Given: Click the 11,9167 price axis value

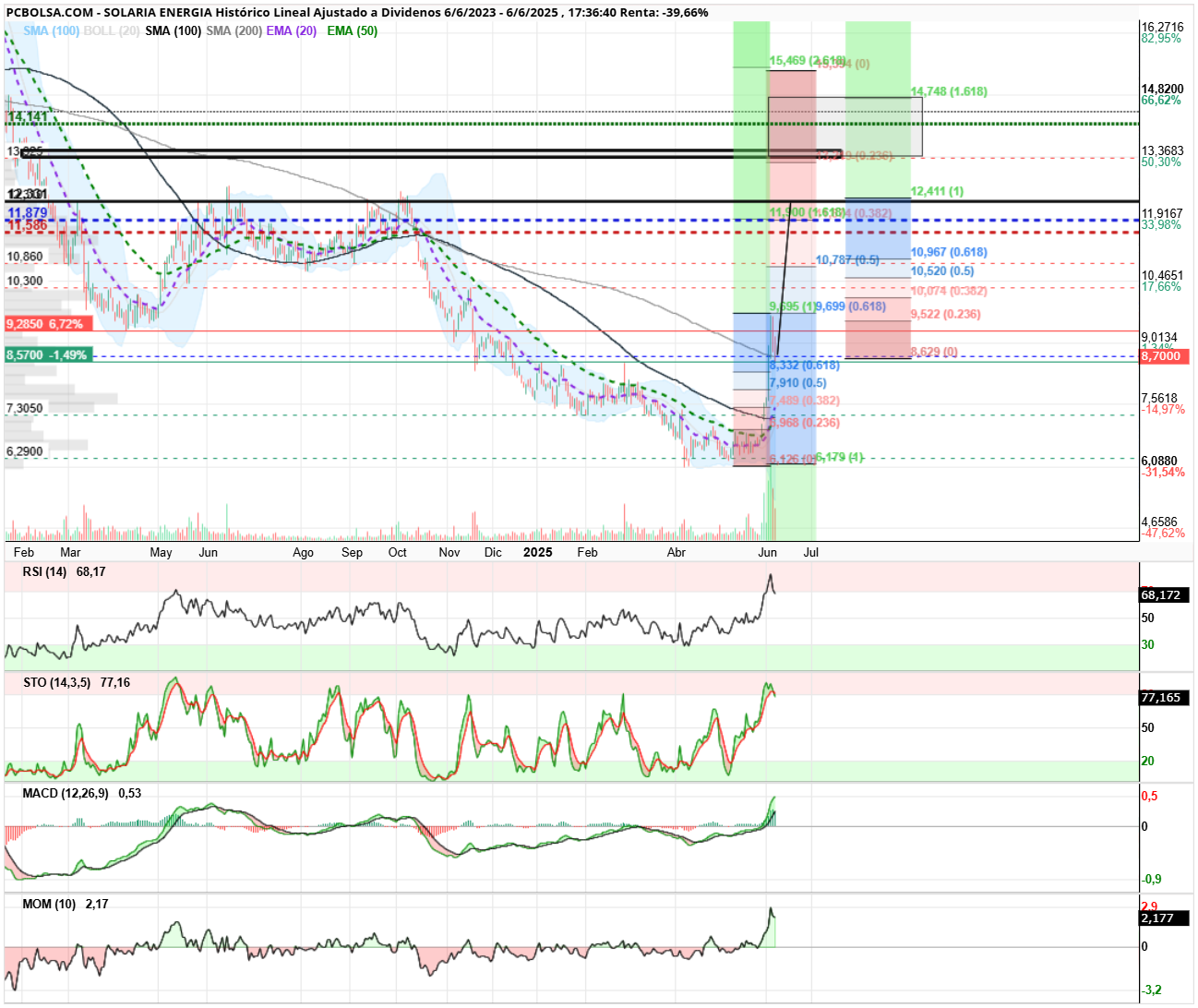Looking at the screenshot, I should [1162, 214].
